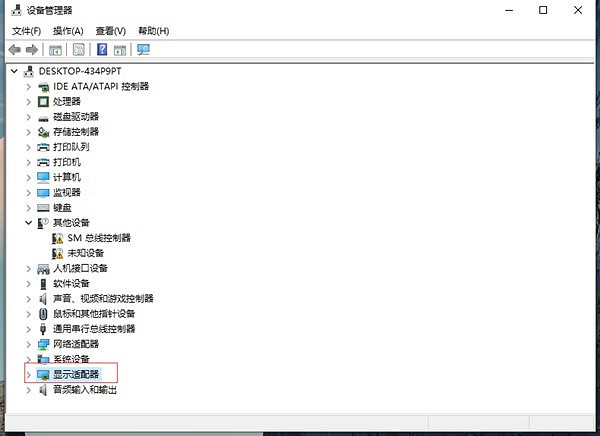Collapse the DESKTOP-434P9PT root node
The width and height of the screenshot is (600, 436).
coord(13,71)
